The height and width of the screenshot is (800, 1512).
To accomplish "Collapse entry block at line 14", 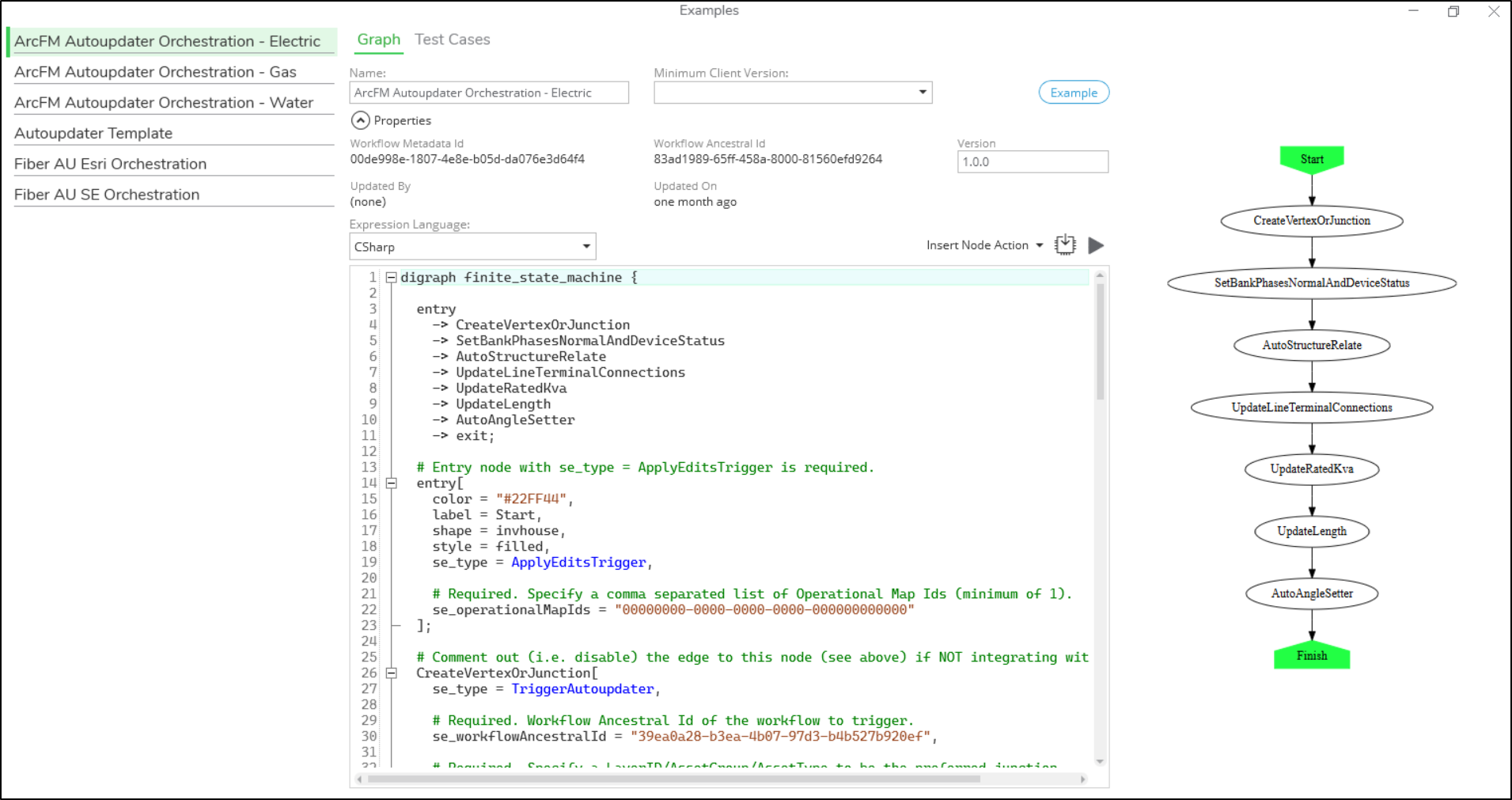I will click(391, 483).
